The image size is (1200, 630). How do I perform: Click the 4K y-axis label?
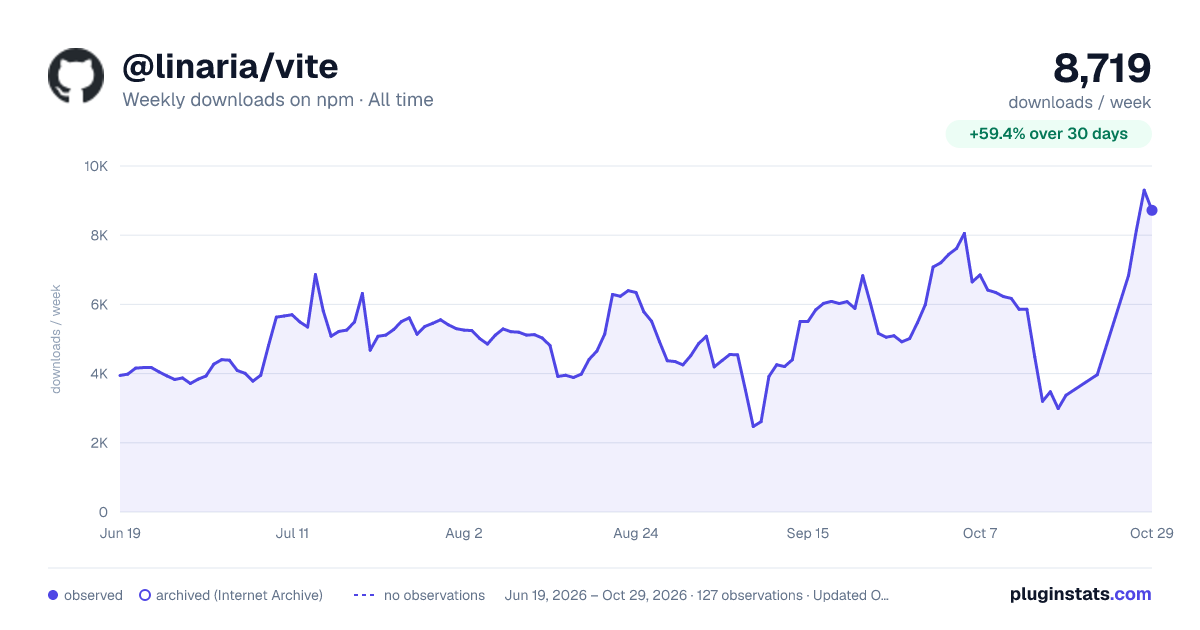click(100, 373)
